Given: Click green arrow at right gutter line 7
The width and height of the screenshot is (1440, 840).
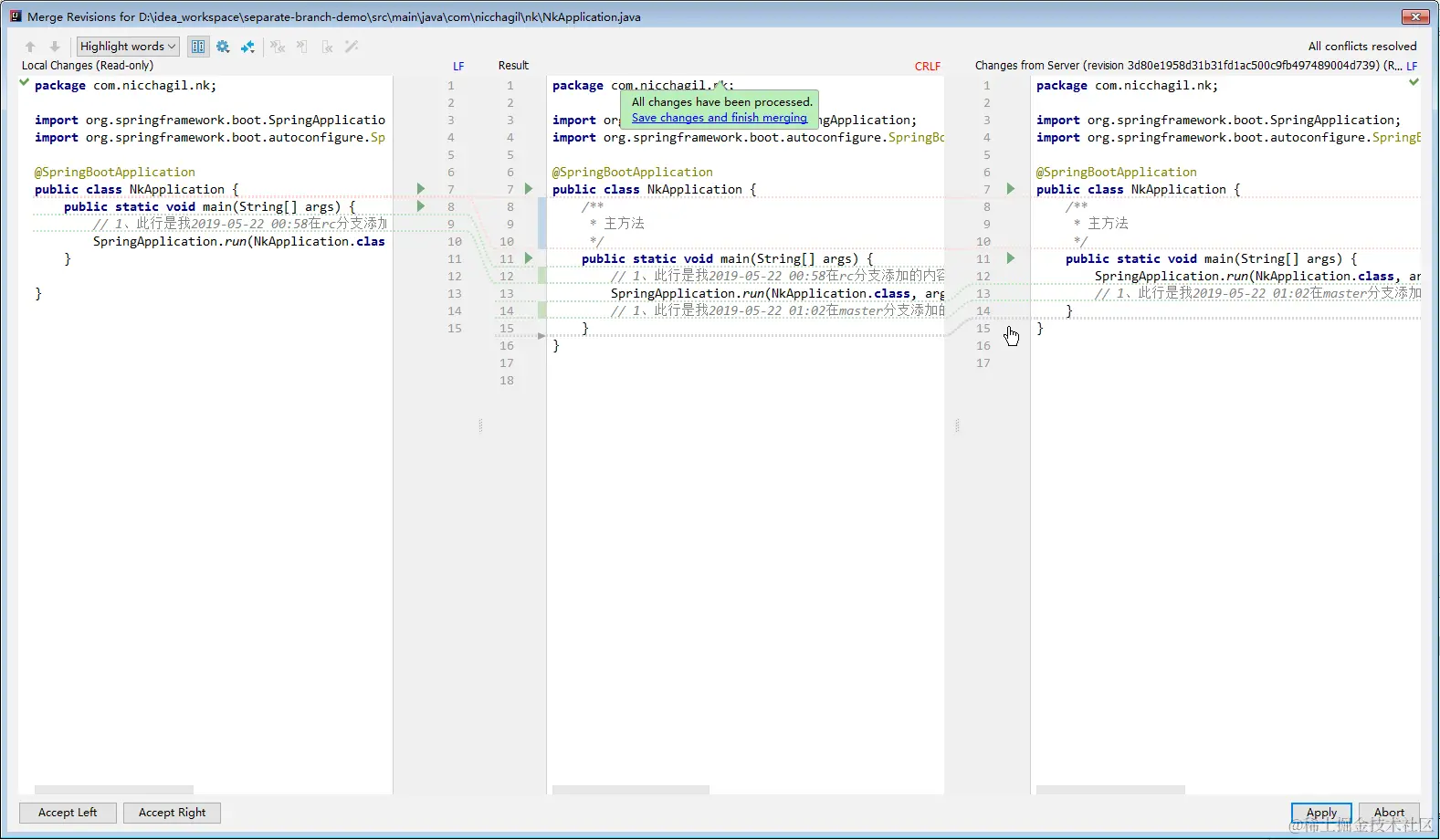Looking at the screenshot, I should click(x=1011, y=189).
